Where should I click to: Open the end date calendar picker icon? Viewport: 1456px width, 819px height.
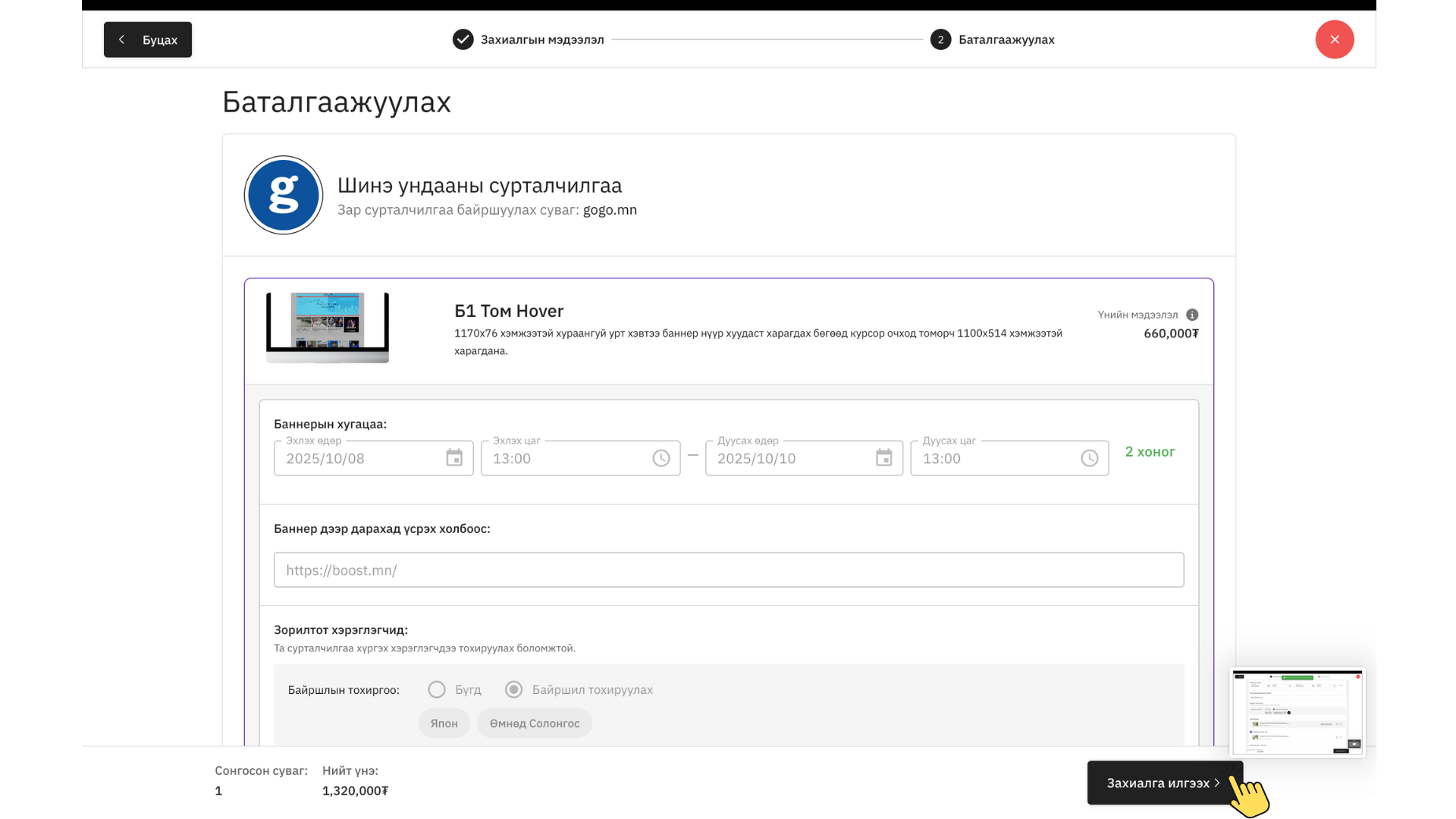tap(883, 458)
